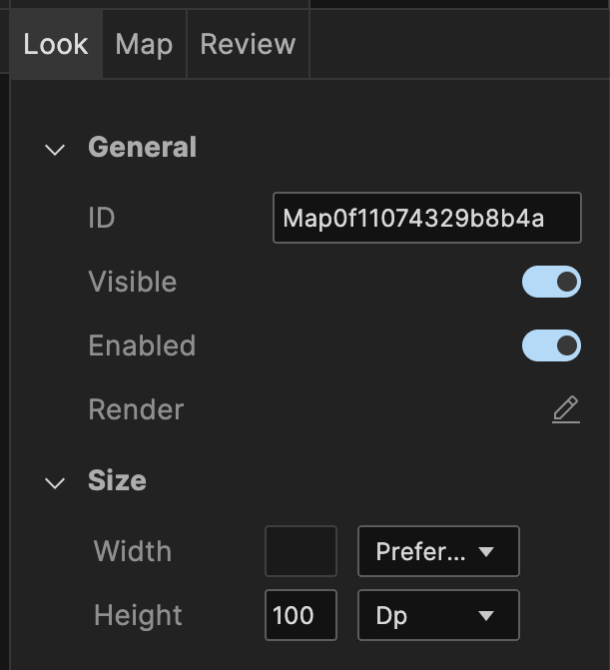Image resolution: width=610 pixels, height=670 pixels.
Task: Collapse the Size section chevron
Action: 55,483
